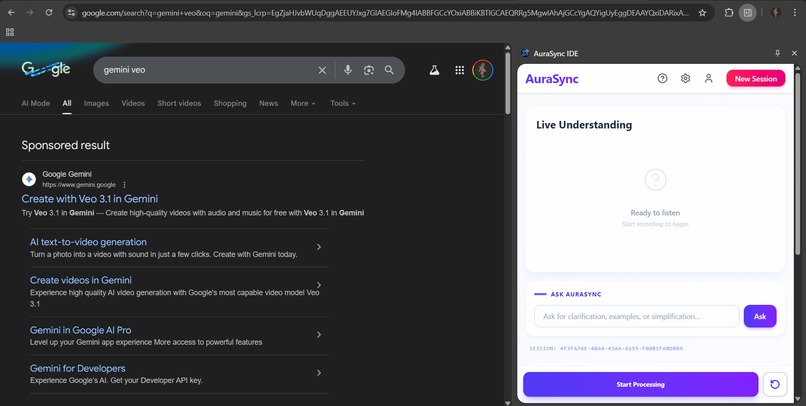Screen dimensions: 806x406
Task: Open AI text-to-video generation link
Action: 88,242
